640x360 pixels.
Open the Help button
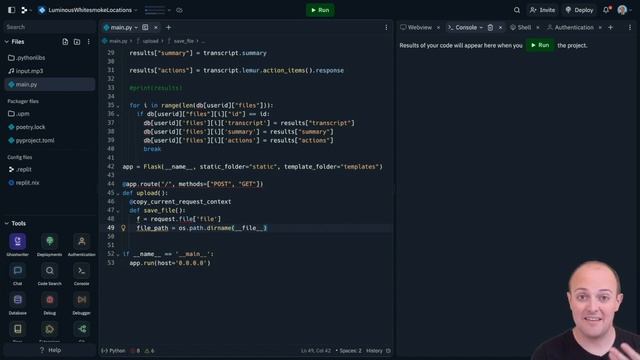50,350
